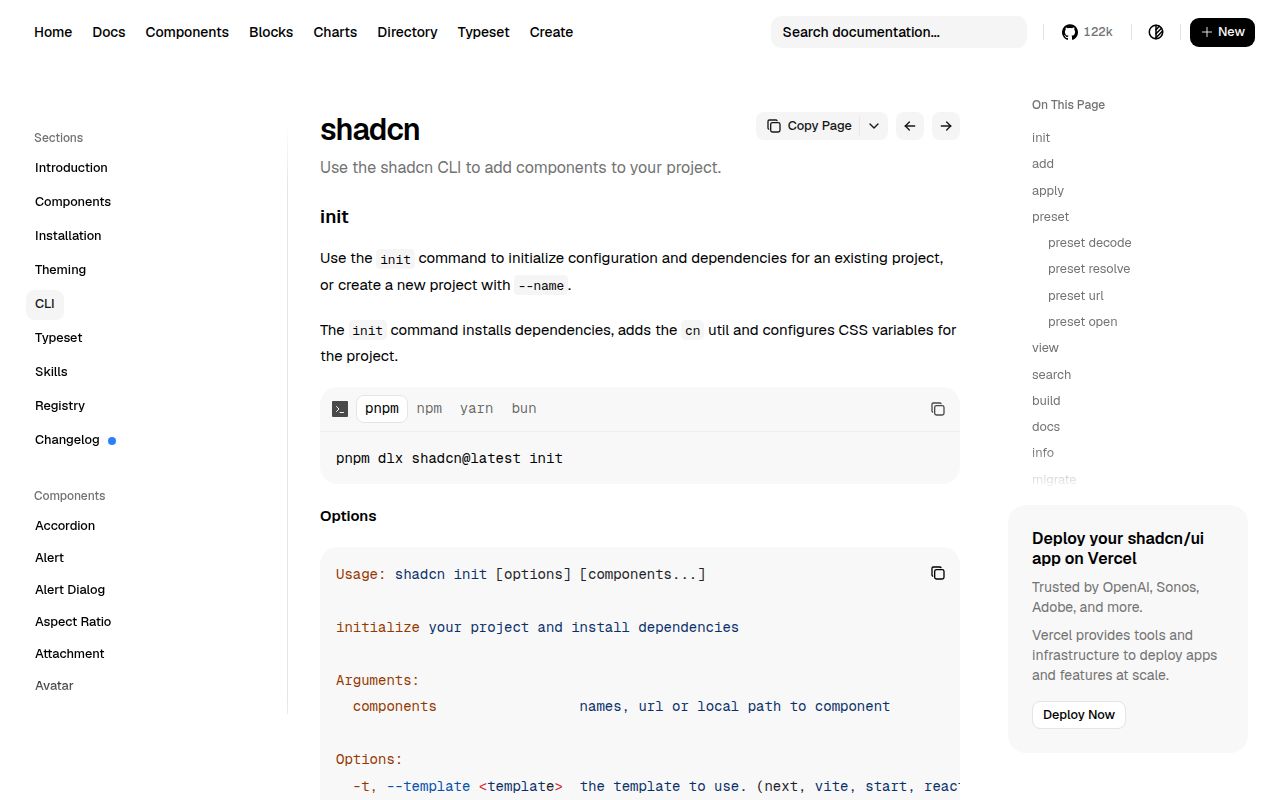1280x800 pixels.
Task: Open Accordion component page
Action: 65,526
